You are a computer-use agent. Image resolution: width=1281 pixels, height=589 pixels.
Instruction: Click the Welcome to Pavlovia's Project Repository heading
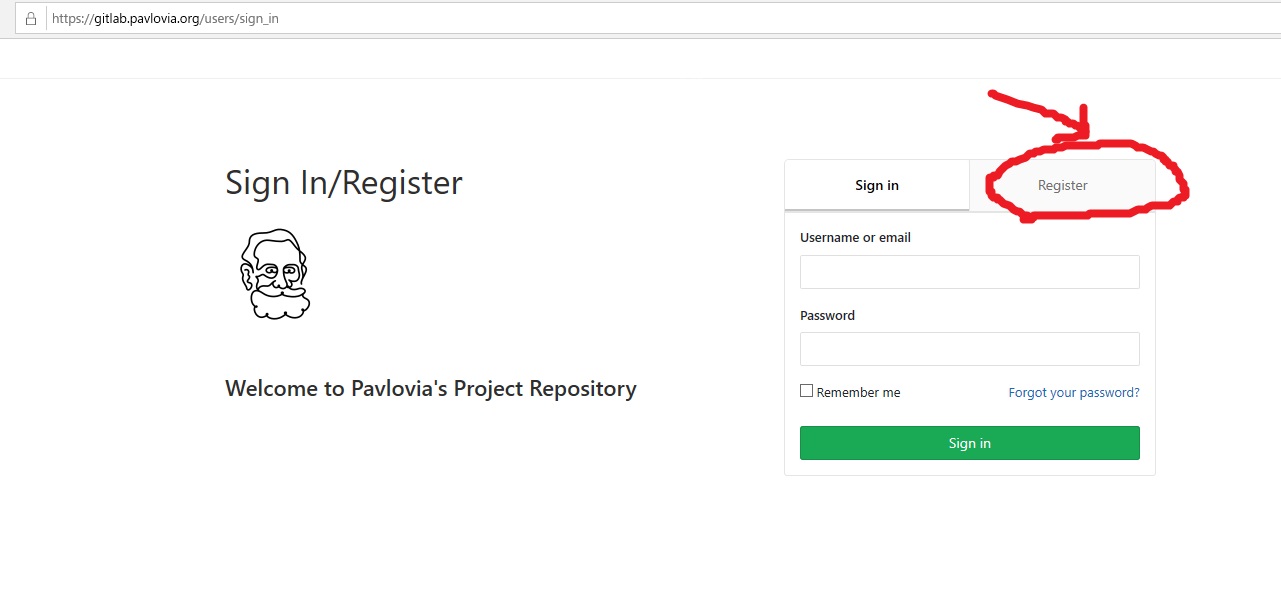tap(430, 388)
